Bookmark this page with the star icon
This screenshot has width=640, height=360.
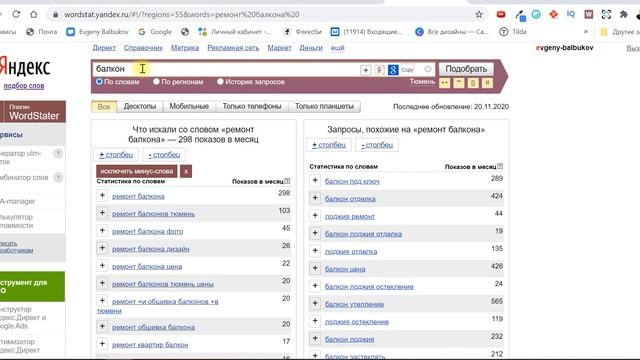479,14
